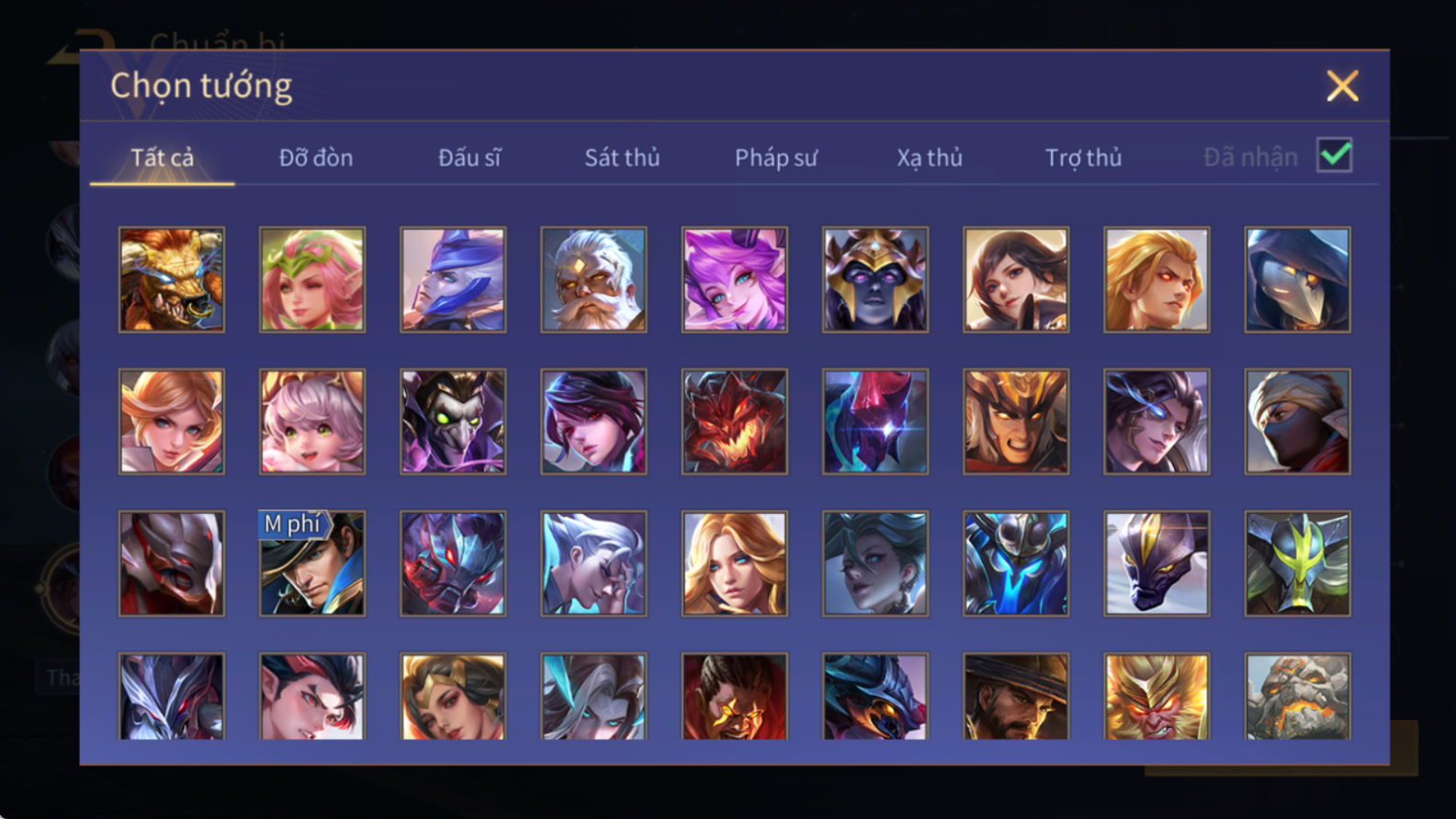Select the hero with 'M phí' label
This screenshot has width=1456, height=819.
(312, 564)
